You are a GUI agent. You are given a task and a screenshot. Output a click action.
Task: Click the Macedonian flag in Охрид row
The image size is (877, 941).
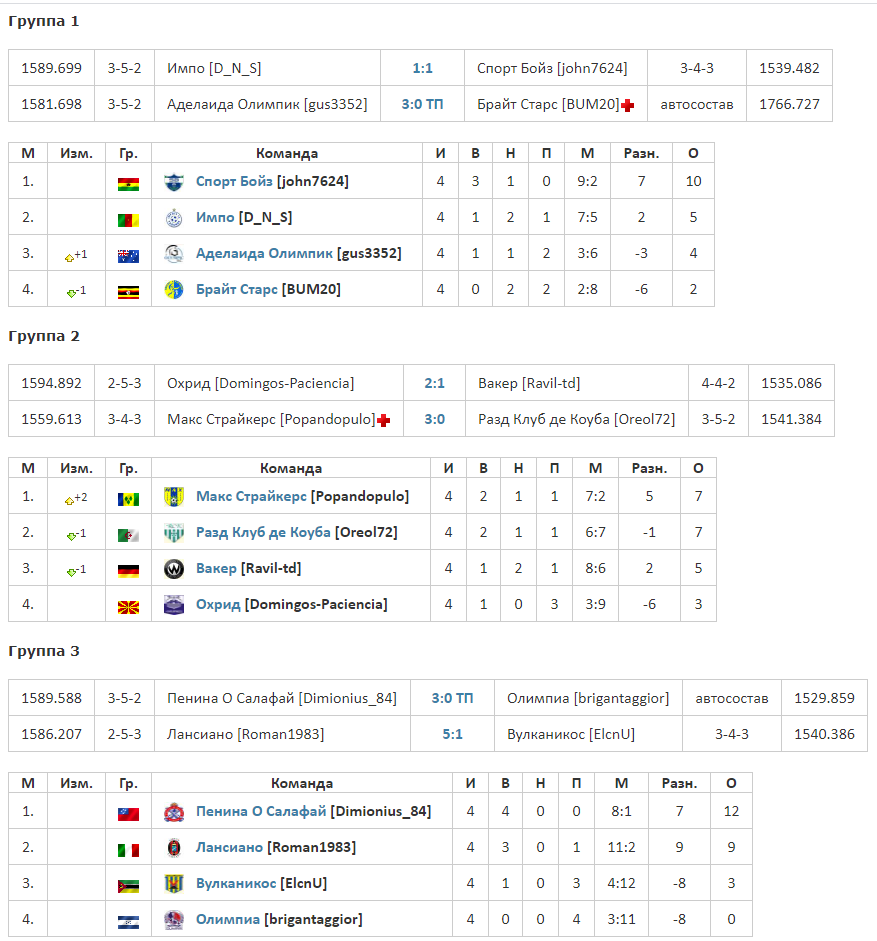tap(128, 607)
